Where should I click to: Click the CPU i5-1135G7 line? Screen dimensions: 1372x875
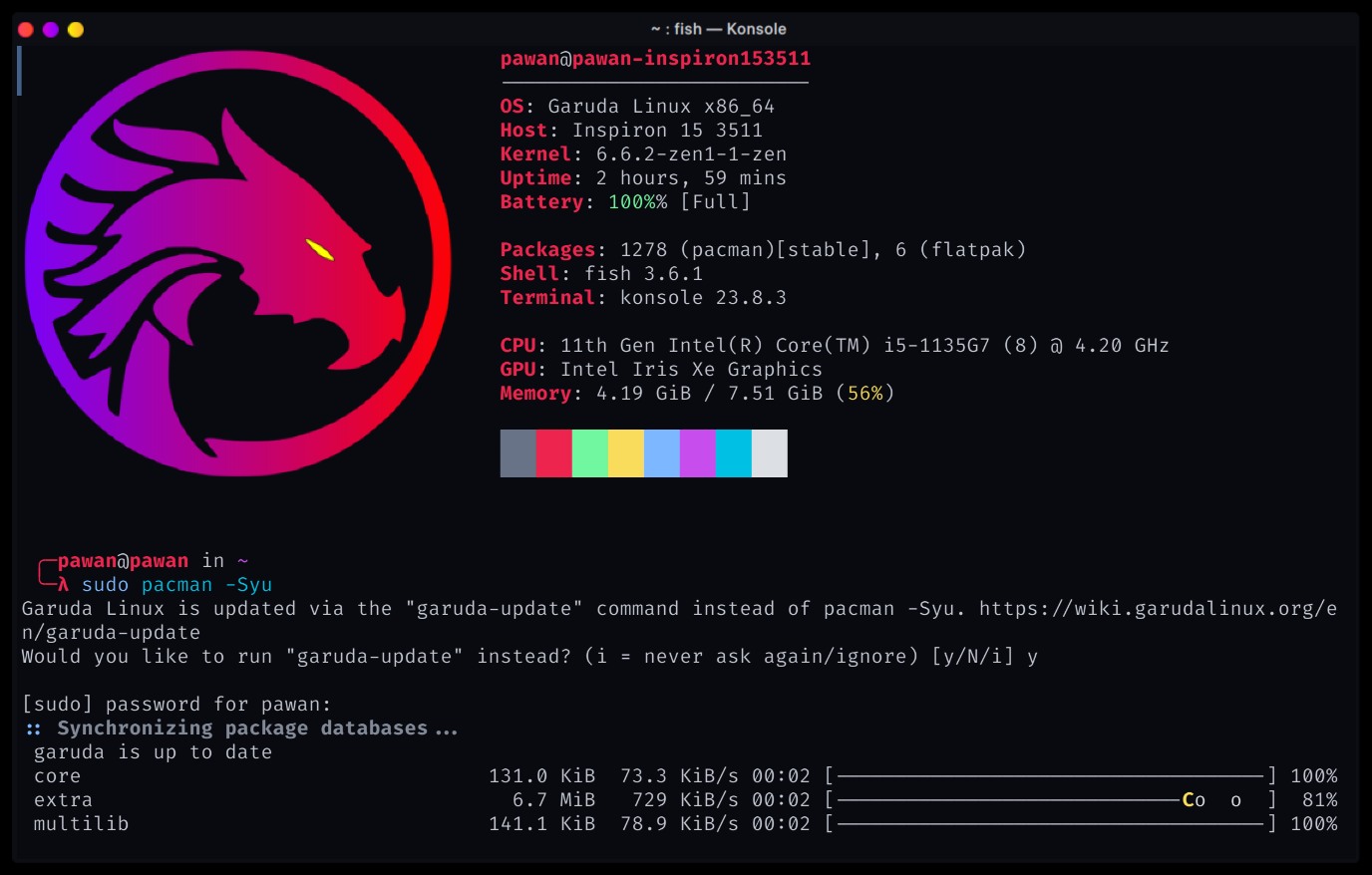tap(835, 346)
